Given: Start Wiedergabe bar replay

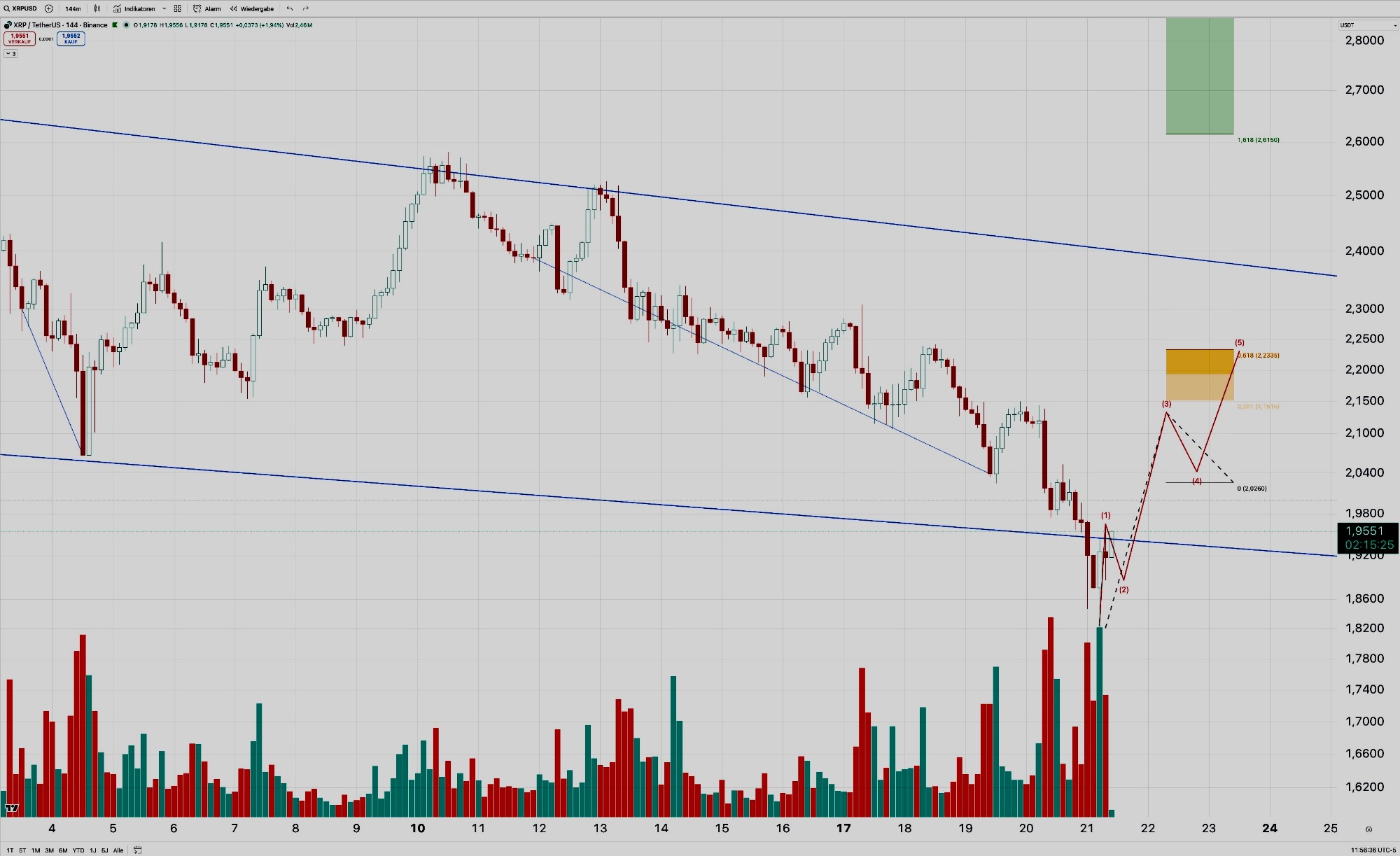Looking at the screenshot, I should click(x=252, y=8).
